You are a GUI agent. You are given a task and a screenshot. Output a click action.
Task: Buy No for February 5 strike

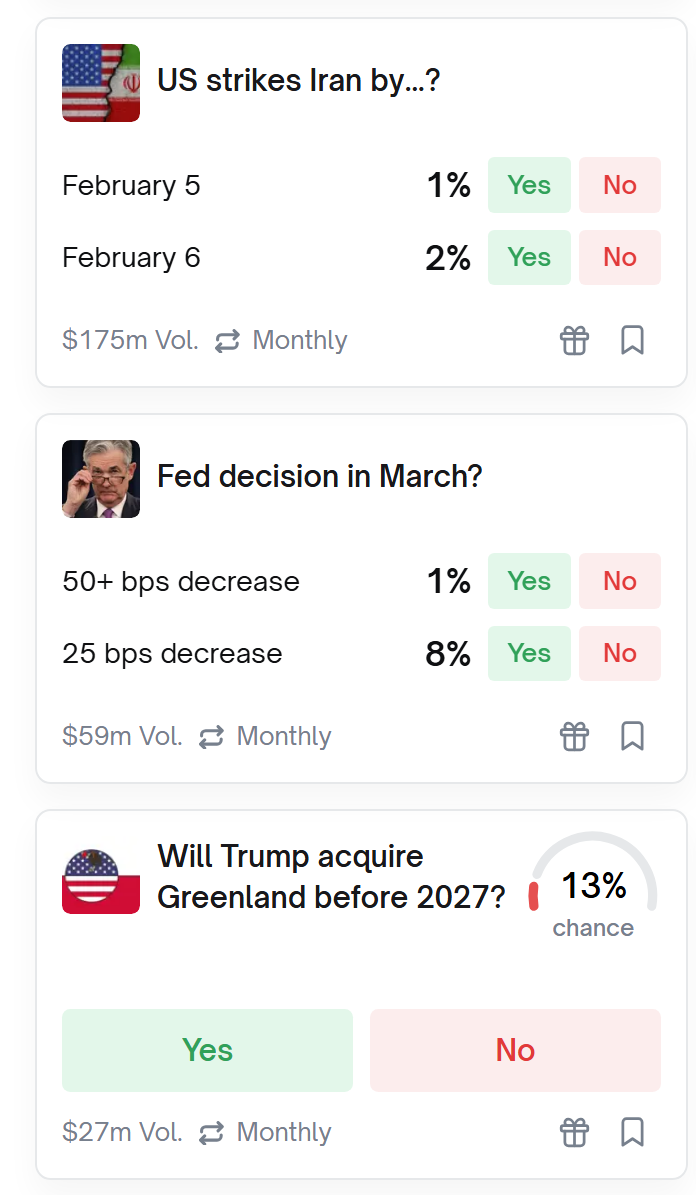pos(620,185)
